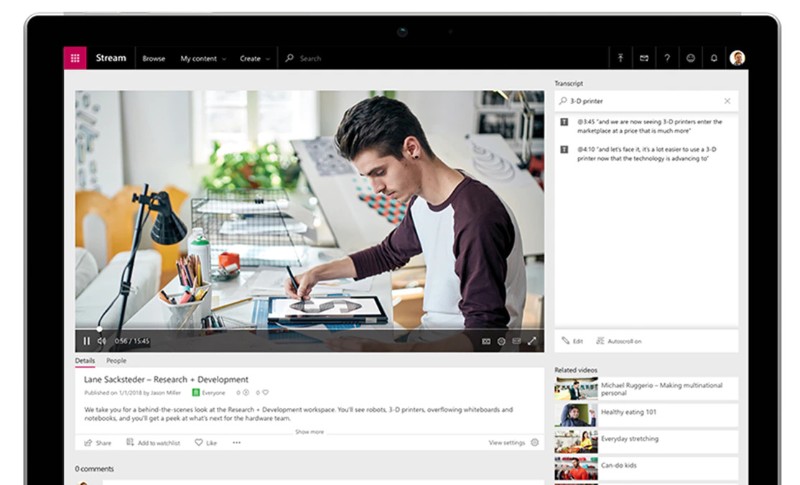The width and height of the screenshot is (800, 485).
Task: Toggle theater mode in the player
Action: click(x=516, y=341)
